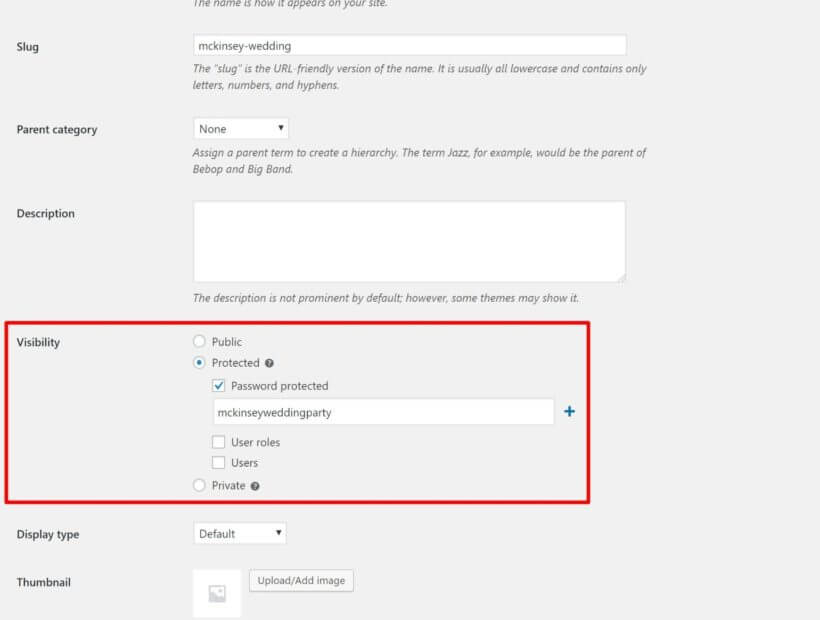The image size is (820, 620).
Task: Open the Protected visibility help tooltip icon
Action: click(269, 363)
